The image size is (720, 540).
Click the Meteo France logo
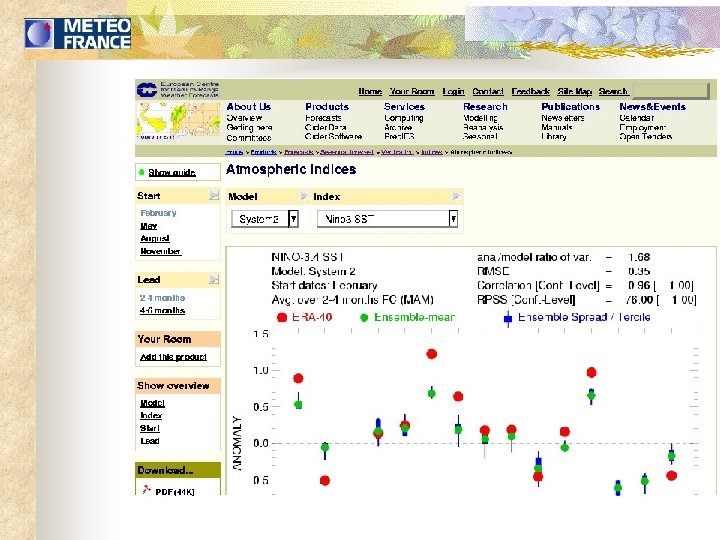(78, 34)
